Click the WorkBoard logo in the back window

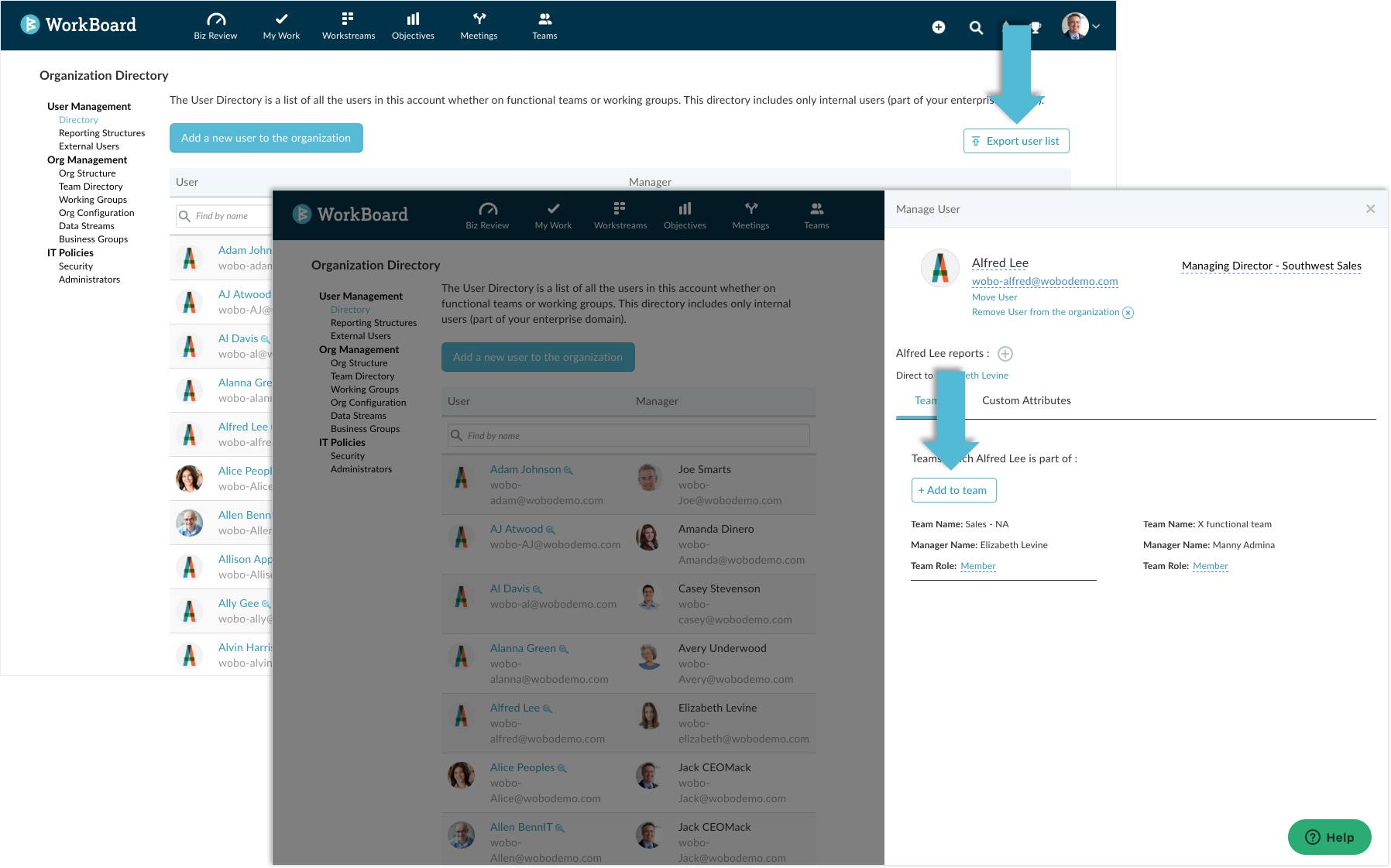78,25
